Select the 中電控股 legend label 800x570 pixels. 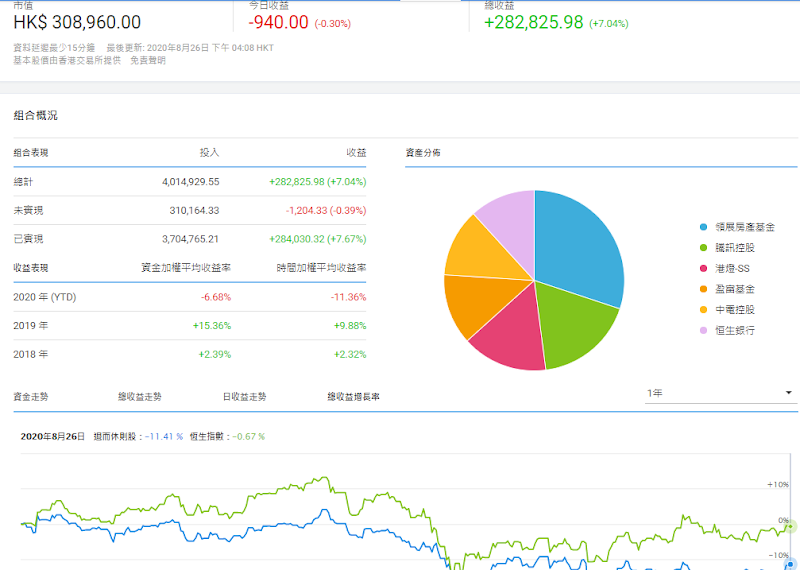coord(735,309)
